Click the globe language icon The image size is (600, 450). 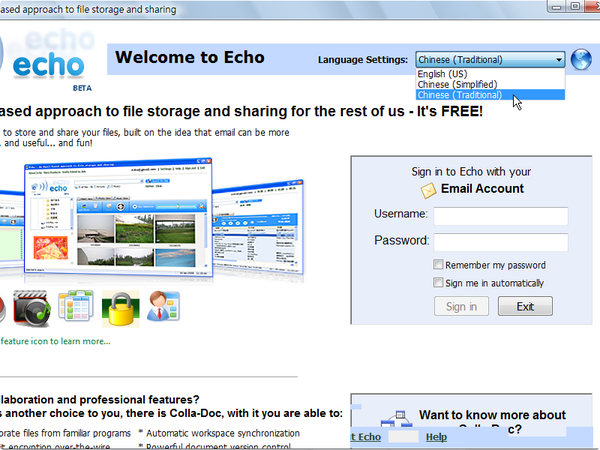[581, 60]
